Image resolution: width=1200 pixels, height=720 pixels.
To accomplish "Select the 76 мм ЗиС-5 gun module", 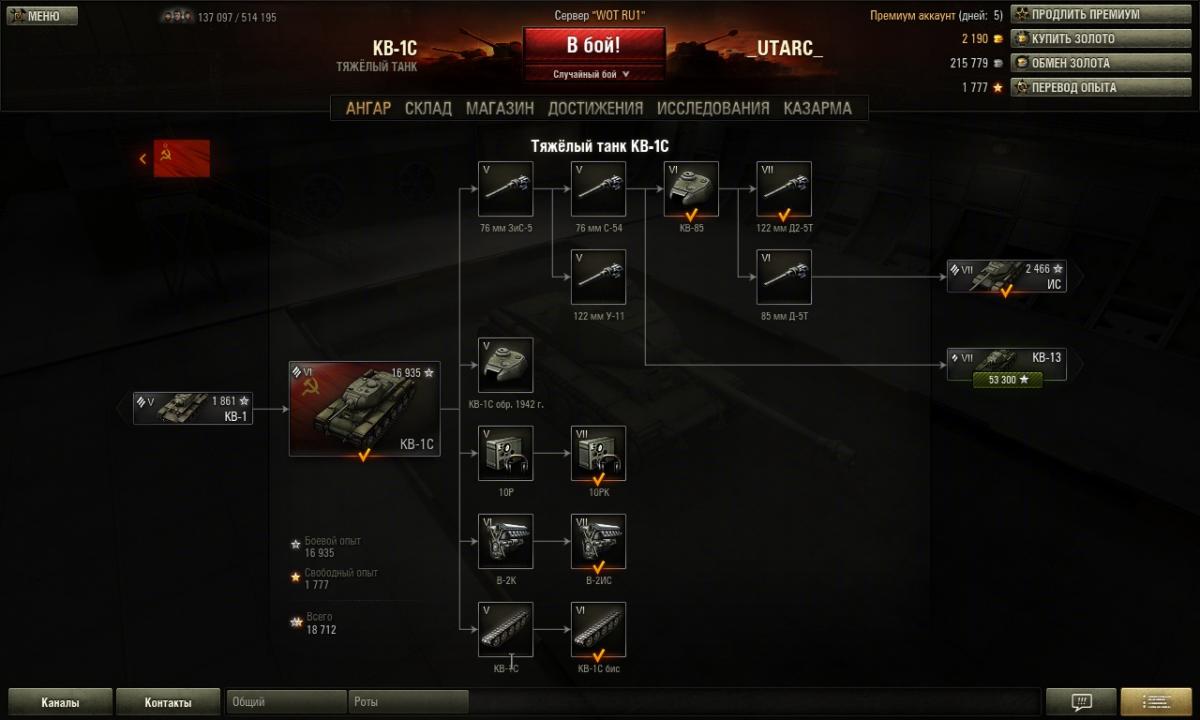I will coord(505,189).
